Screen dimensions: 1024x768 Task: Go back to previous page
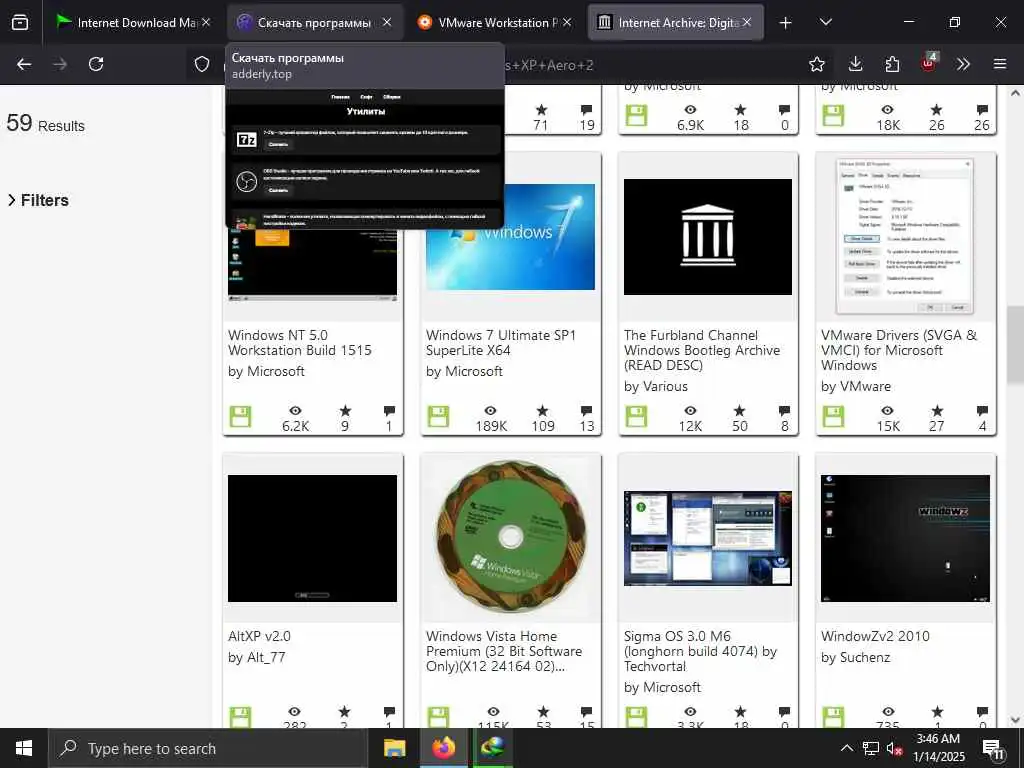coord(24,64)
